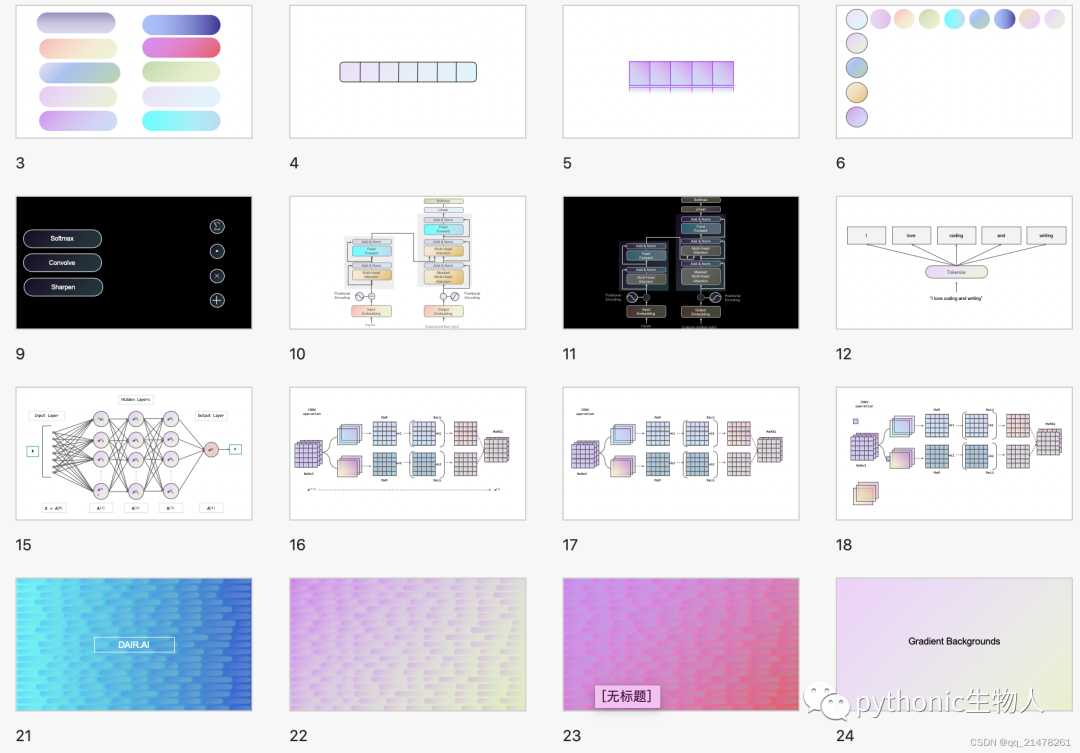Click slide number label "16"

(298, 545)
